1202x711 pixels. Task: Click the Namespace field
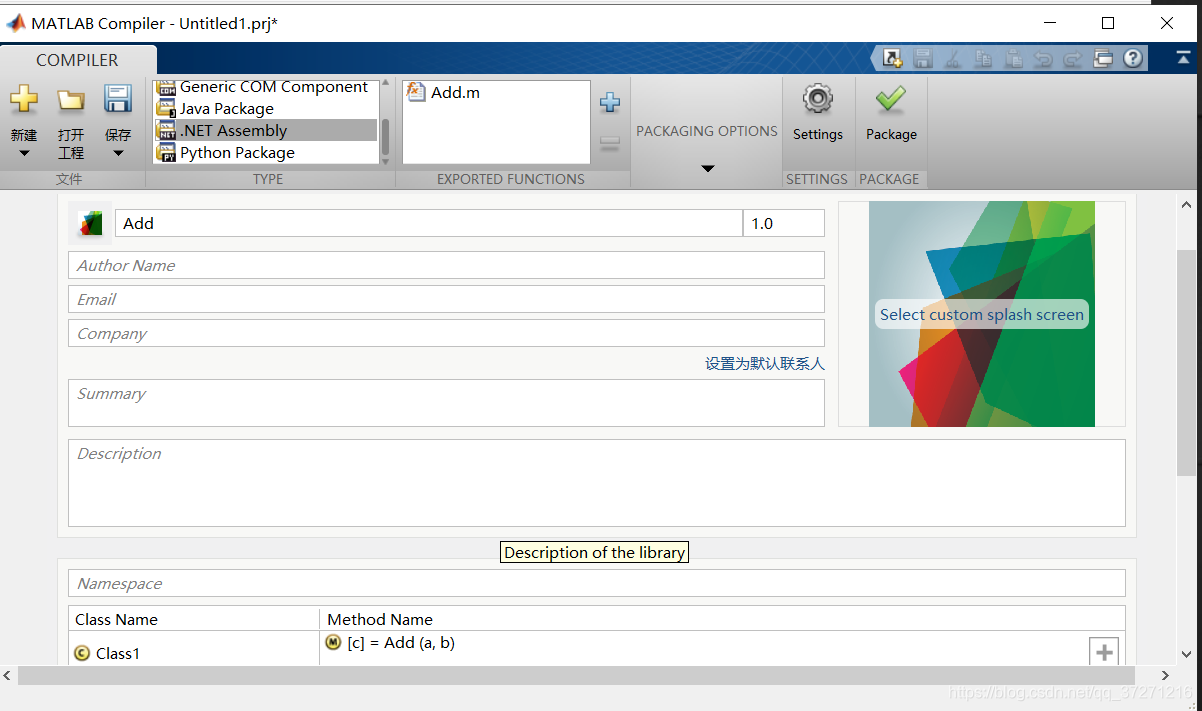pyautogui.click(x=596, y=583)
